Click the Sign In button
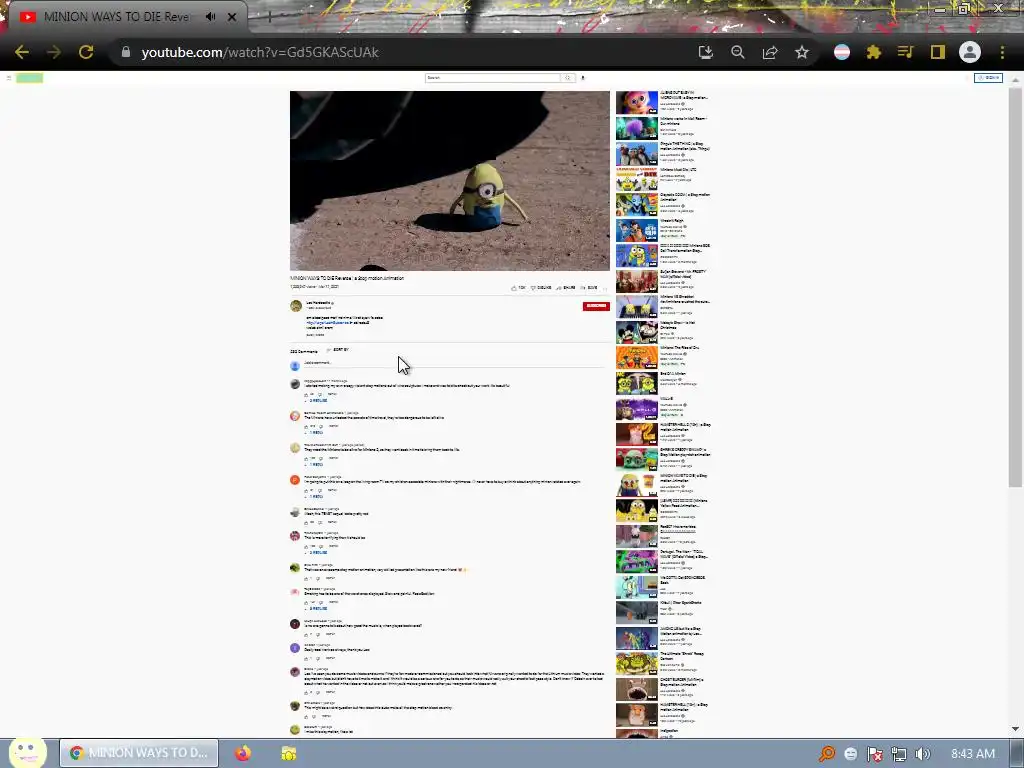The width and height of the screenshot is (1024, 768). [x=988, y=78]
